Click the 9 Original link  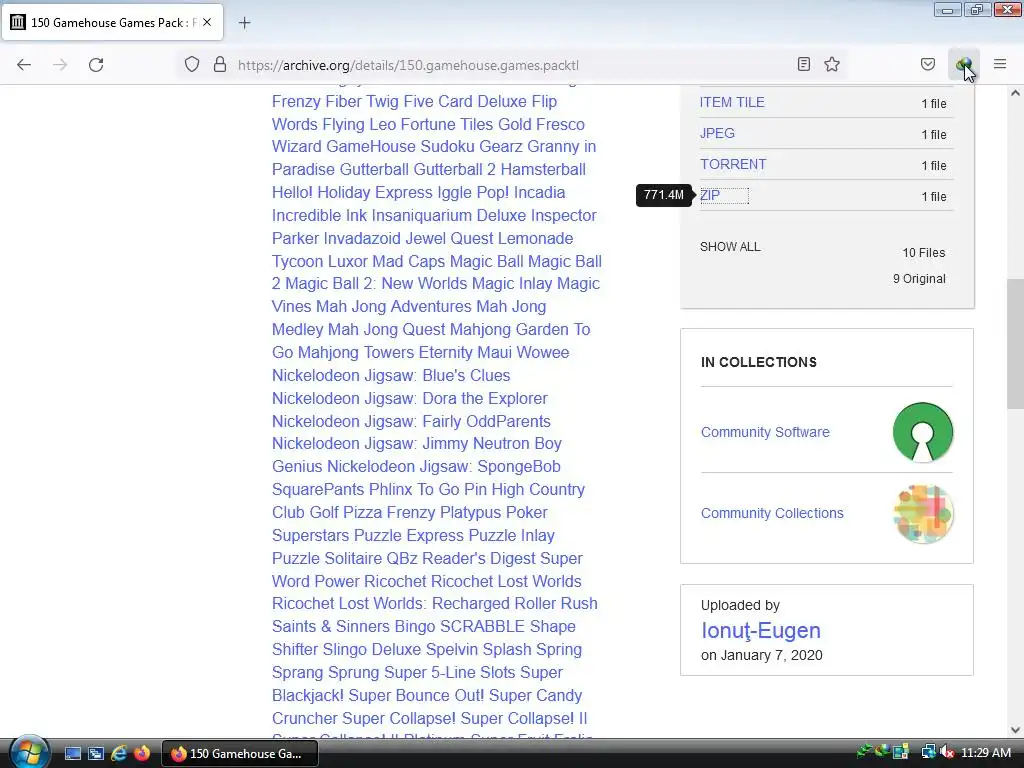919,279
